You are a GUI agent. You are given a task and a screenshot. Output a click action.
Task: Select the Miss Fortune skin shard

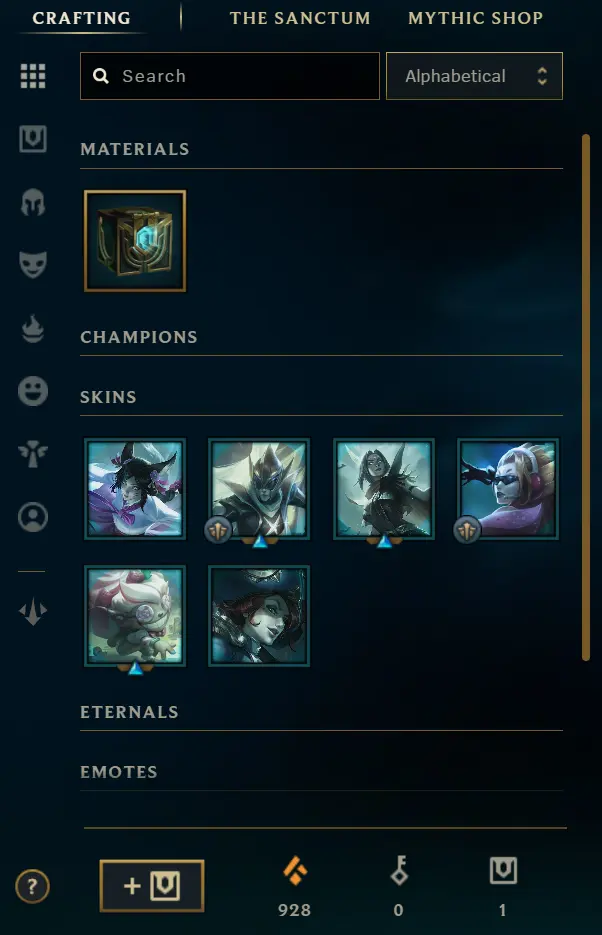click(x=259, y=616)
